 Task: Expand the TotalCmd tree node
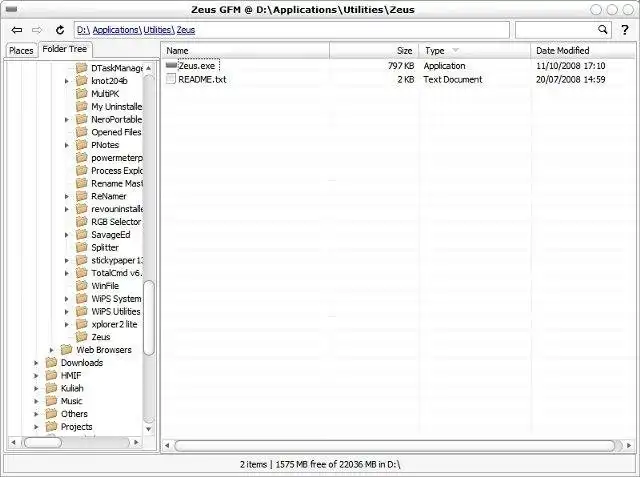67,273
